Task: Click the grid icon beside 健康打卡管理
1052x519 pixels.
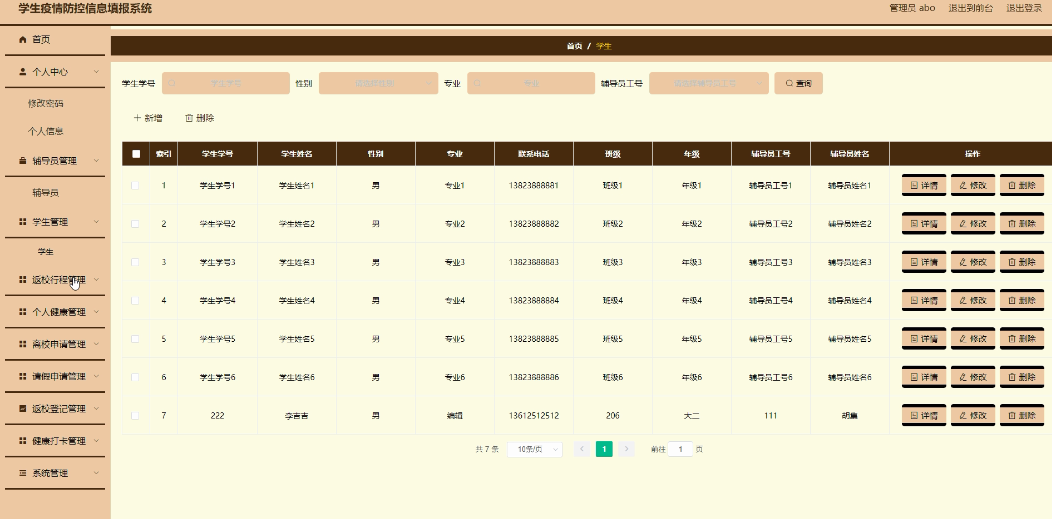Action: pos(22,441)
